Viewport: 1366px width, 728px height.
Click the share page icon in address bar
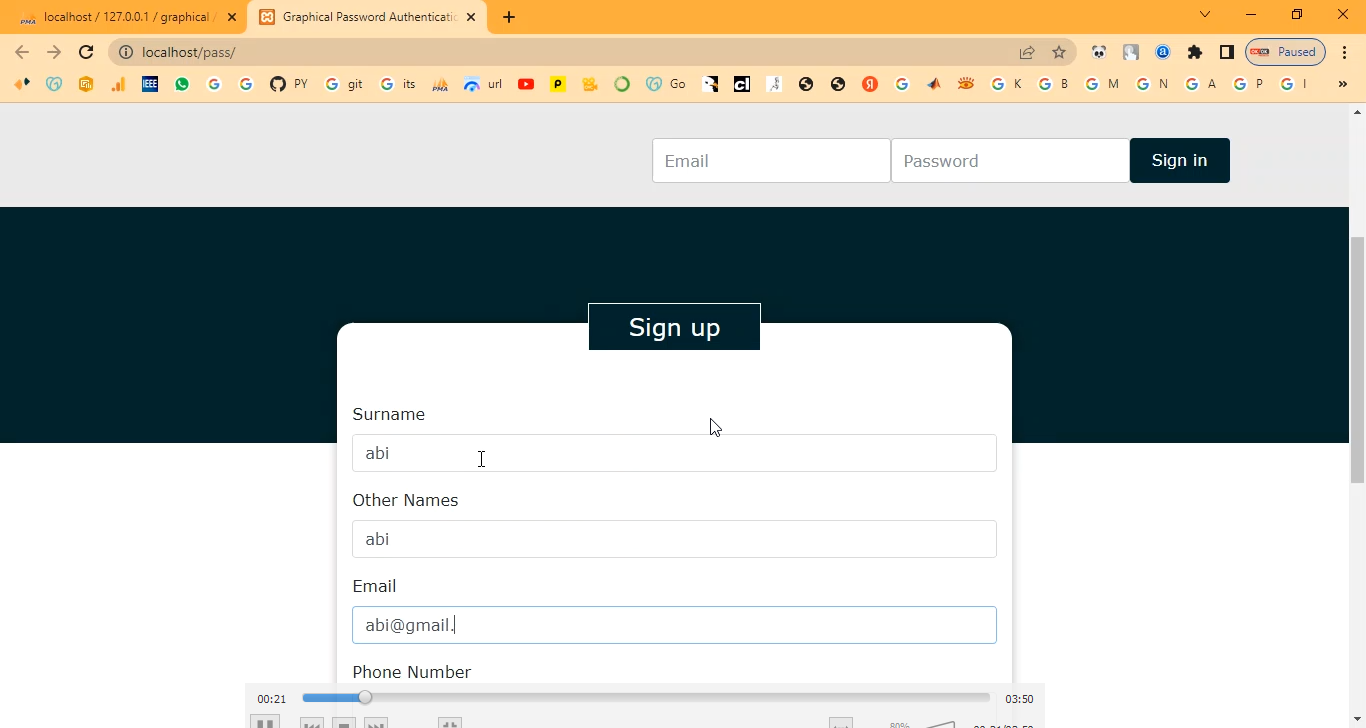click(x=1027, y=52)
